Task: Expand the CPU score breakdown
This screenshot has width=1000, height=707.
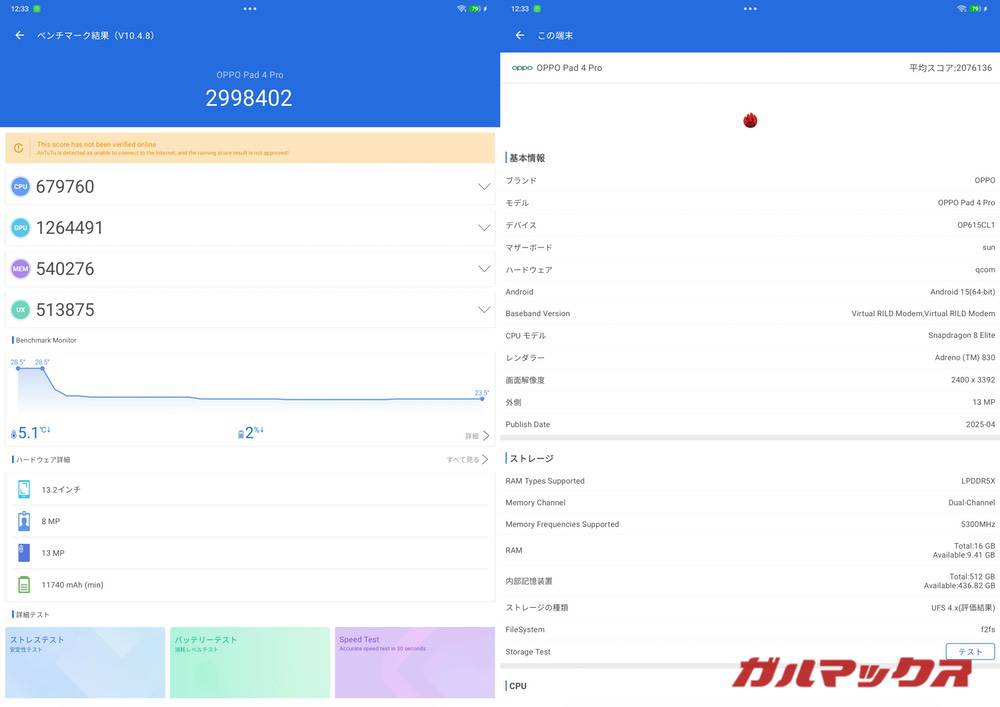Action: click(485, 186)
